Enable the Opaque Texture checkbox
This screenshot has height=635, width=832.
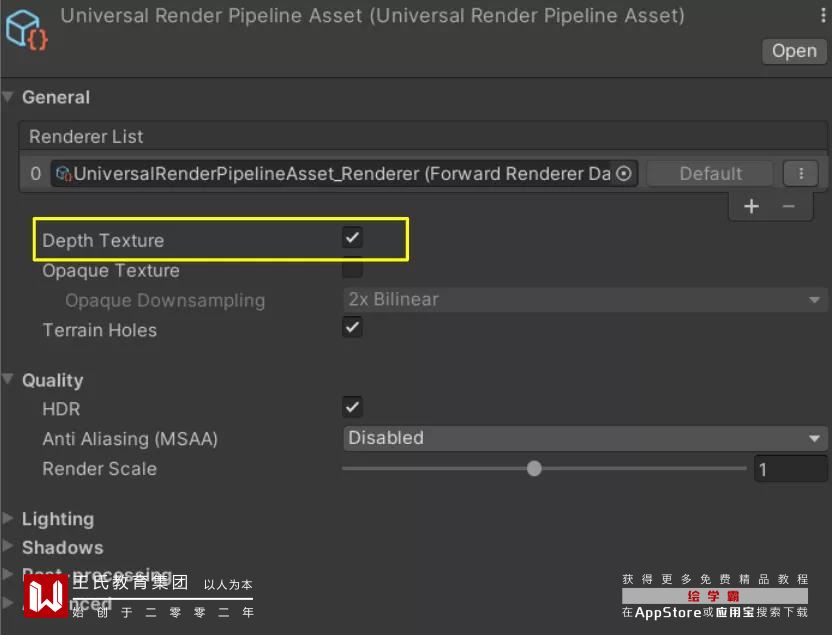click(352, 268)
